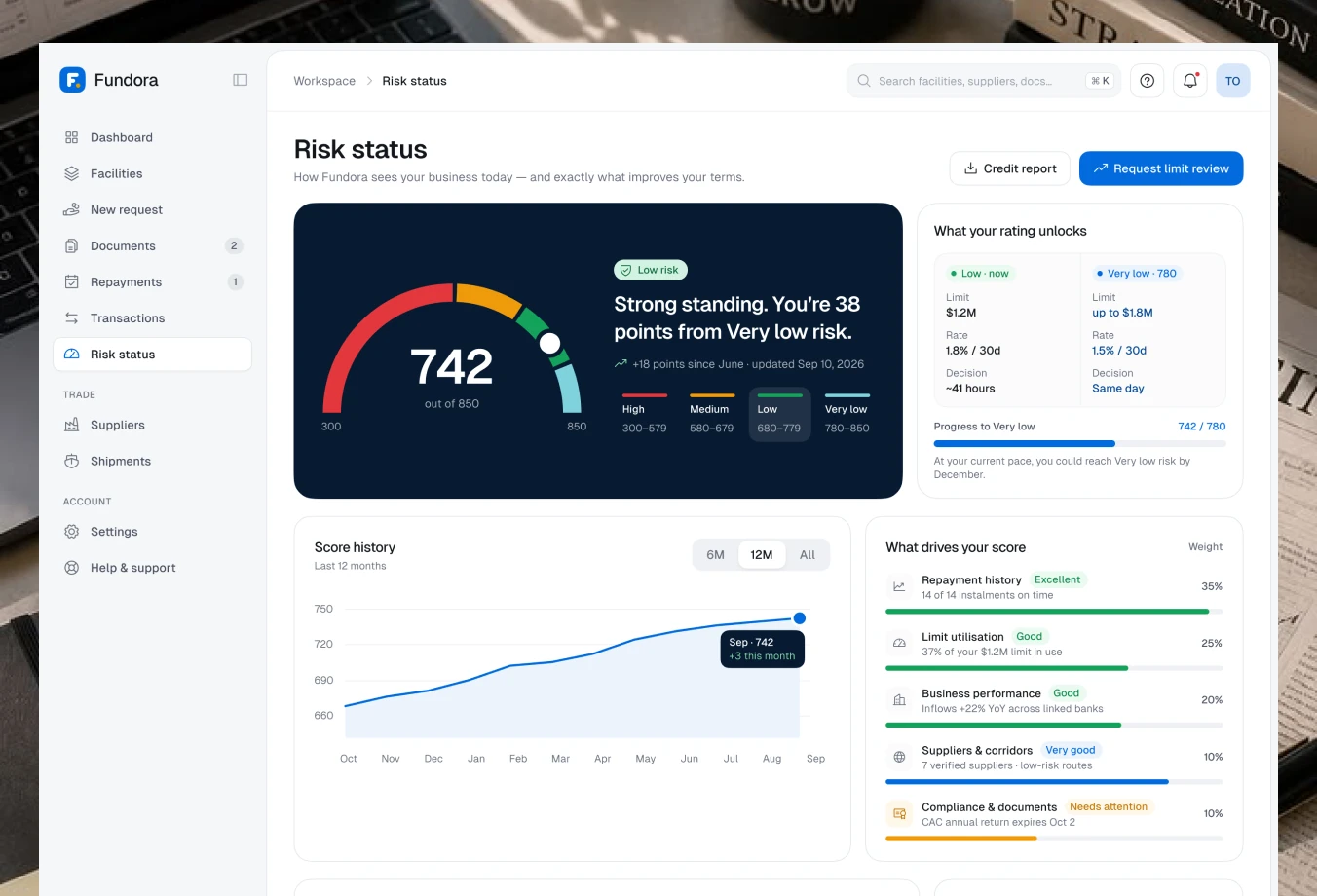
Task: Click the Needs attention status tag
Action: tap(1109, 806)
